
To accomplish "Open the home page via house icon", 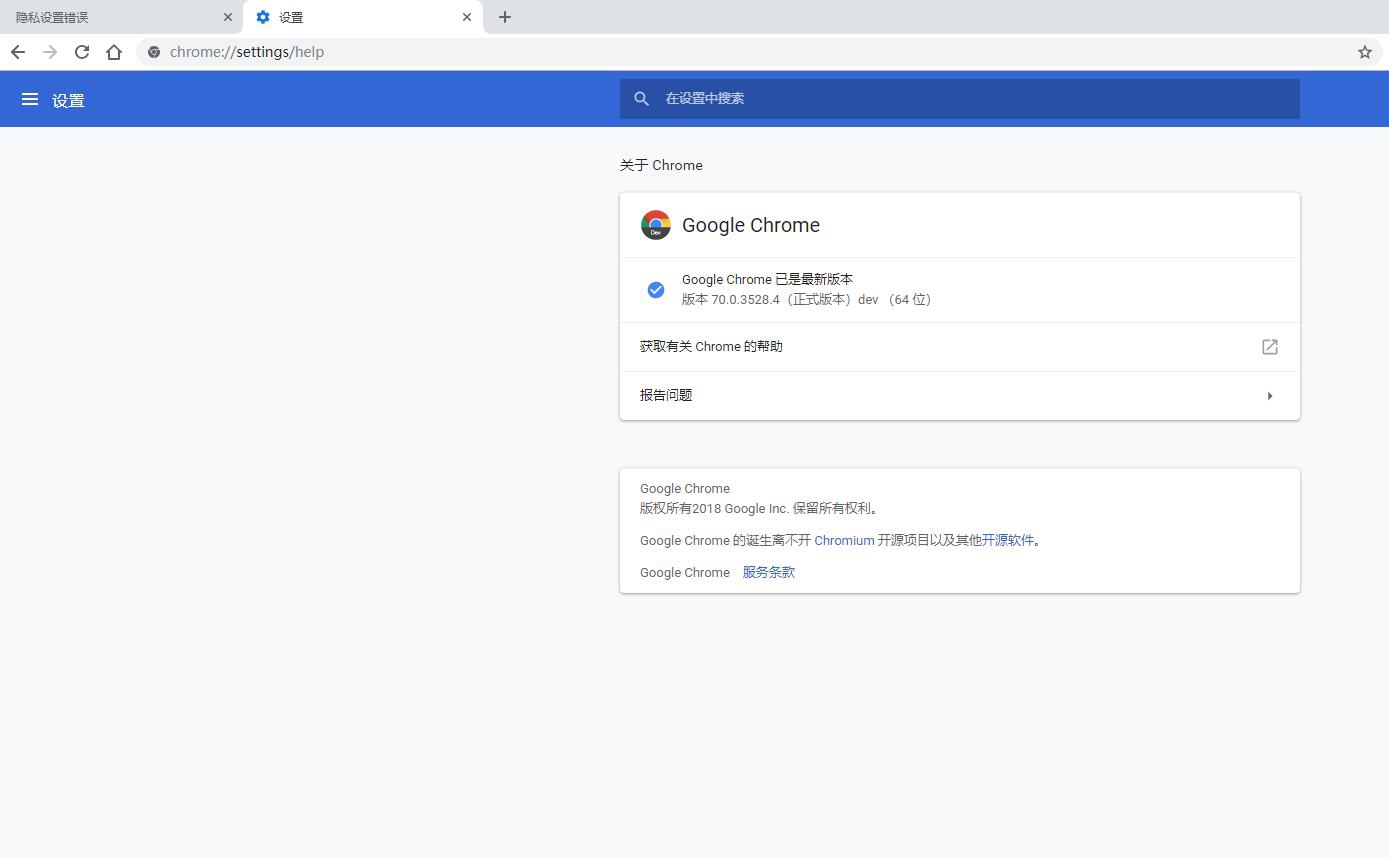I will point(114,52).
